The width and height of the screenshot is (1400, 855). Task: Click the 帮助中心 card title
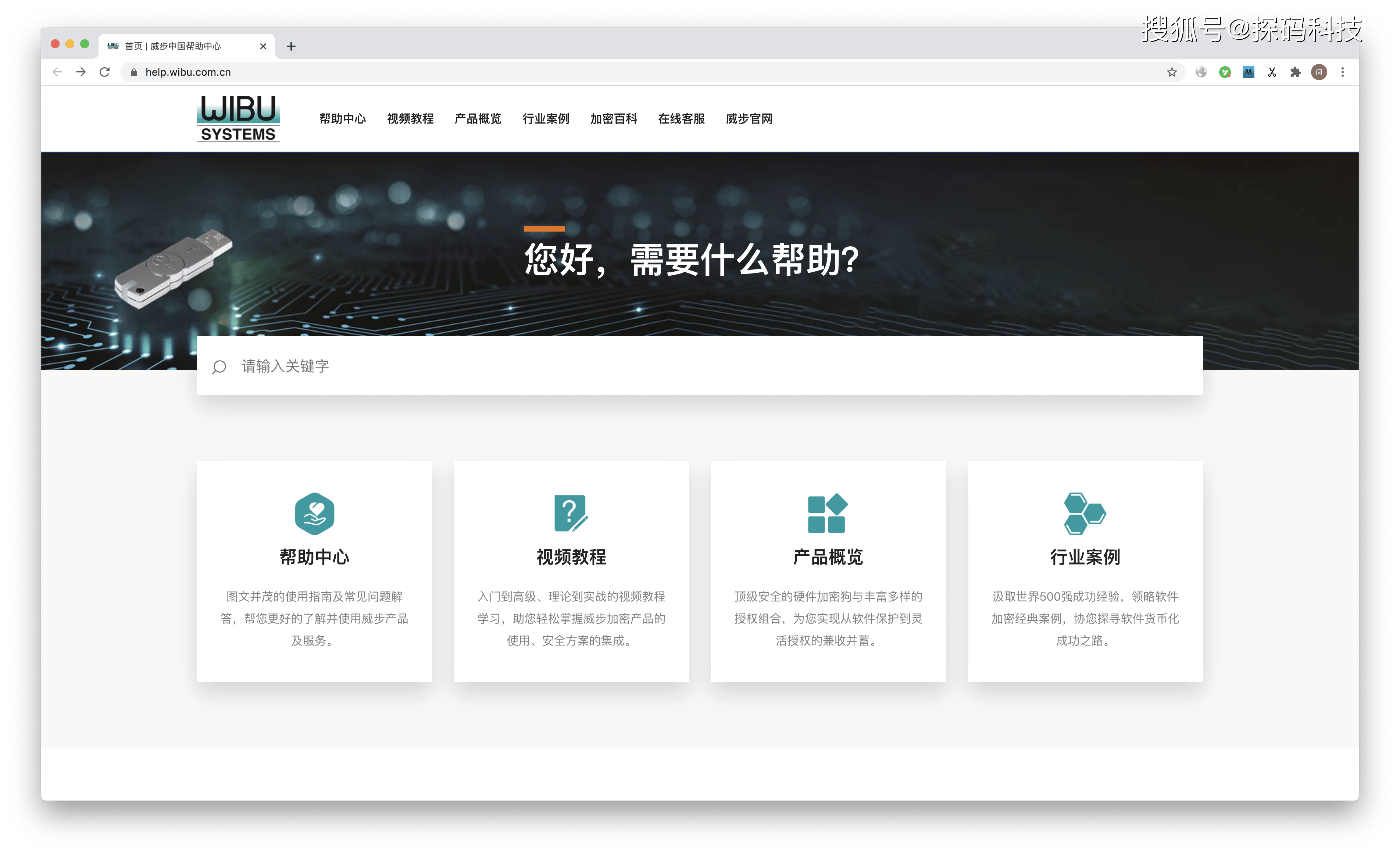click(314, 557)
